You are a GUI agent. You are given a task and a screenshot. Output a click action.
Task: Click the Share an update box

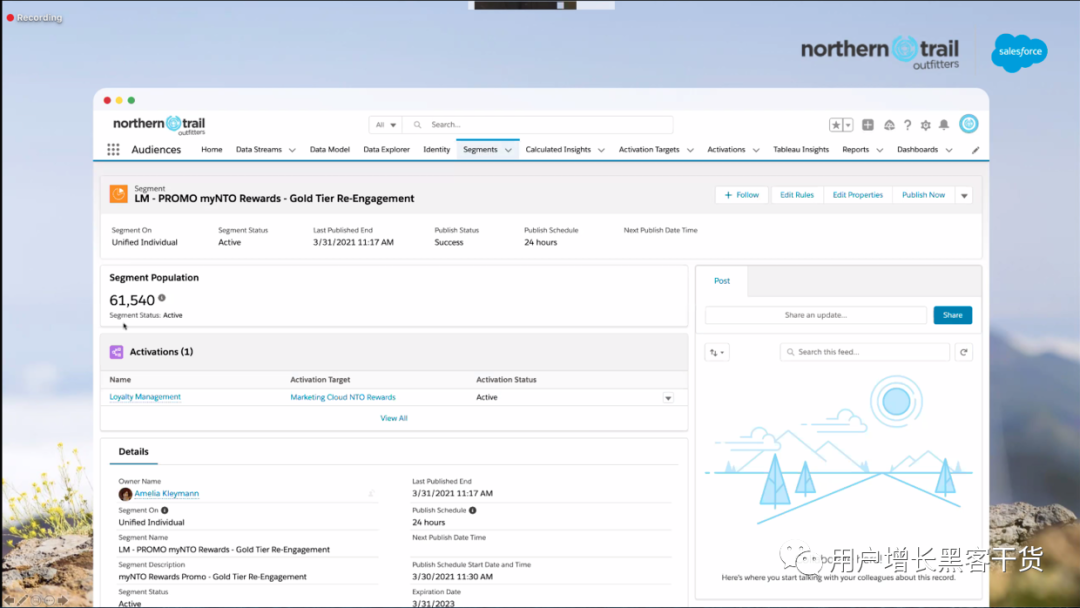pos(816,315)
